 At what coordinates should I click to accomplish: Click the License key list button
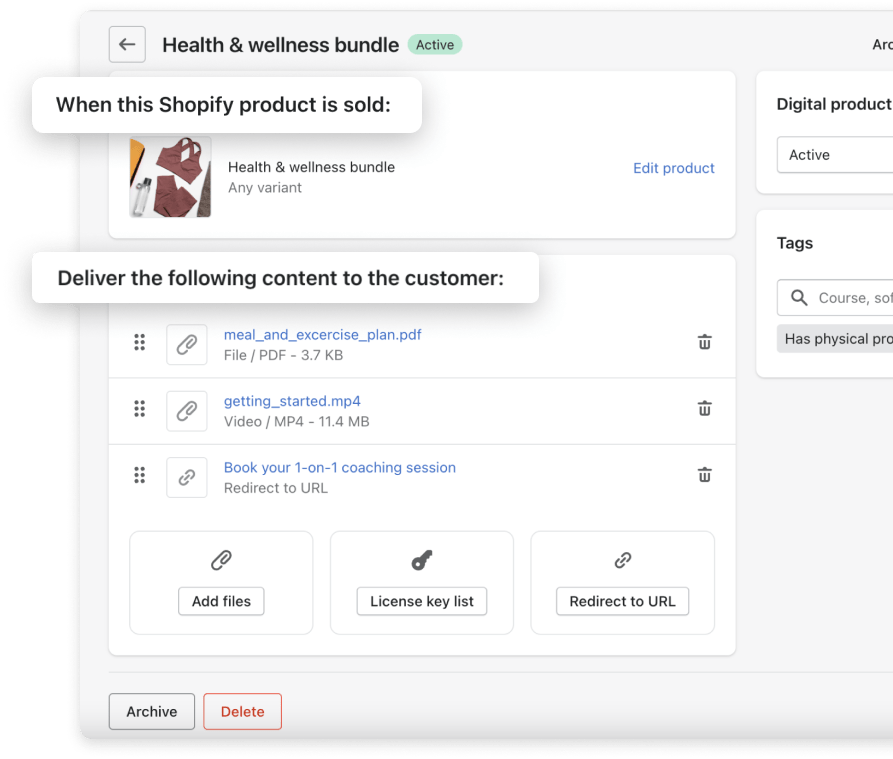coord(422,601)
